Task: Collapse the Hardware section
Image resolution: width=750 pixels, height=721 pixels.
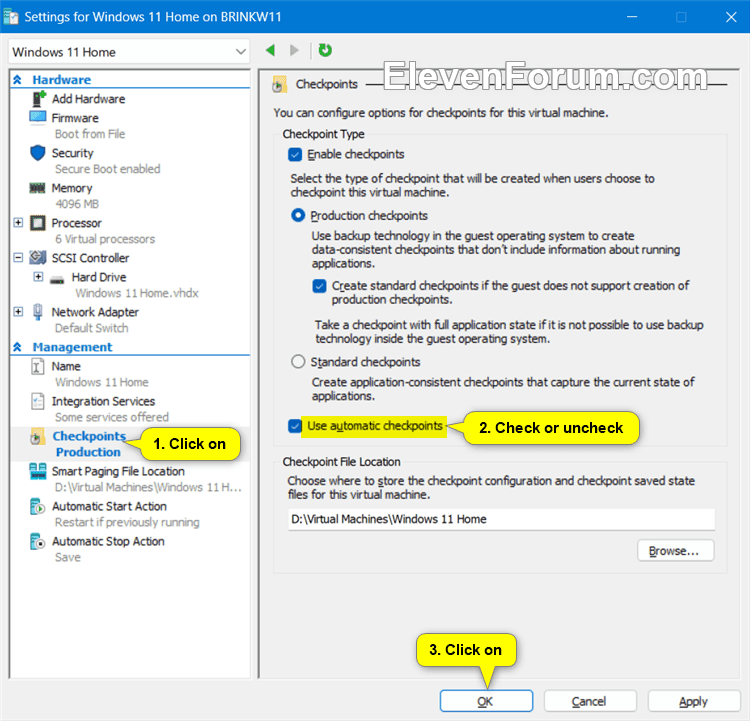Action: 17,79
